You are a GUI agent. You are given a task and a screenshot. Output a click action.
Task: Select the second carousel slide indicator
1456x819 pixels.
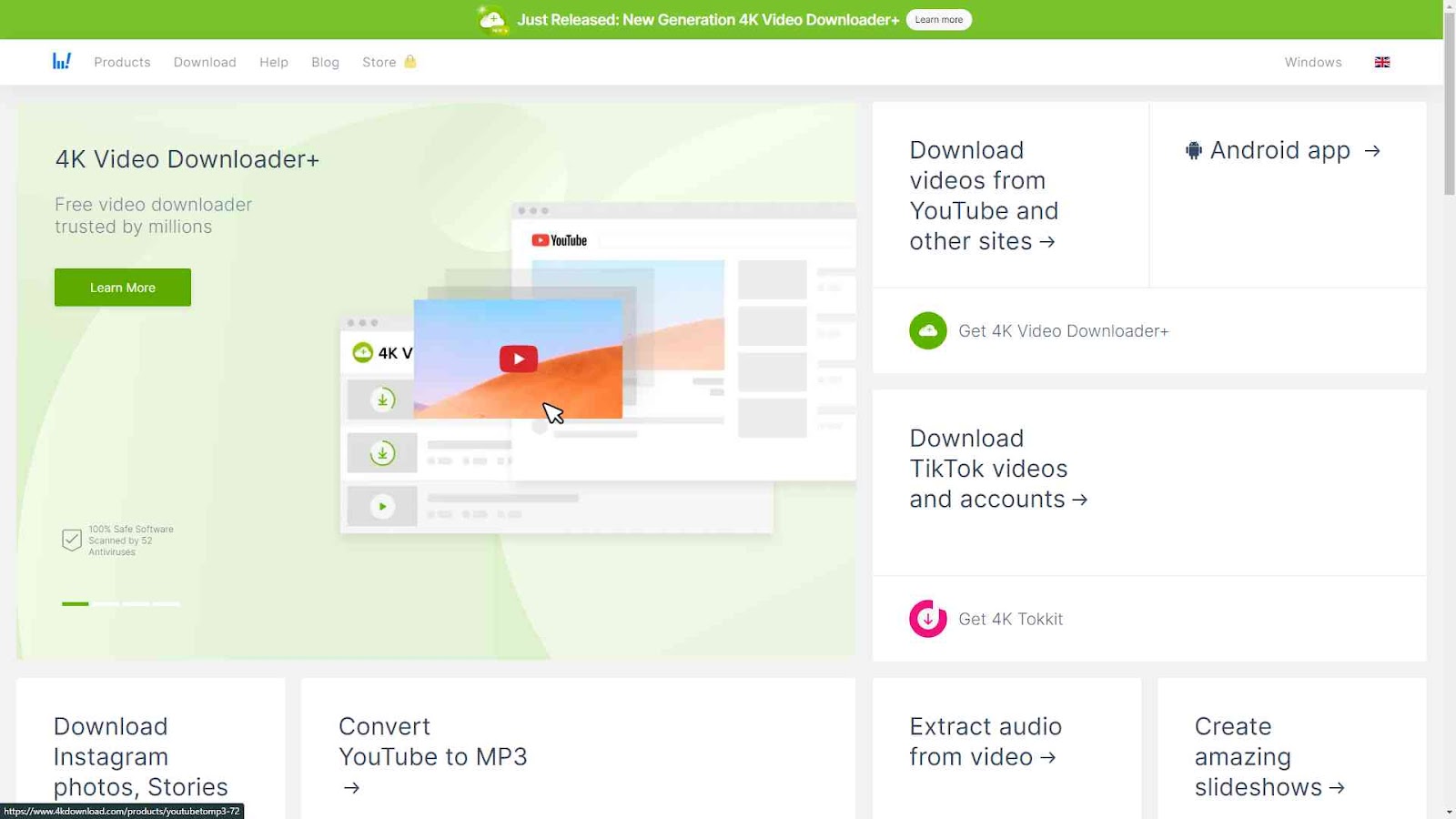click(x=106, y=604)
